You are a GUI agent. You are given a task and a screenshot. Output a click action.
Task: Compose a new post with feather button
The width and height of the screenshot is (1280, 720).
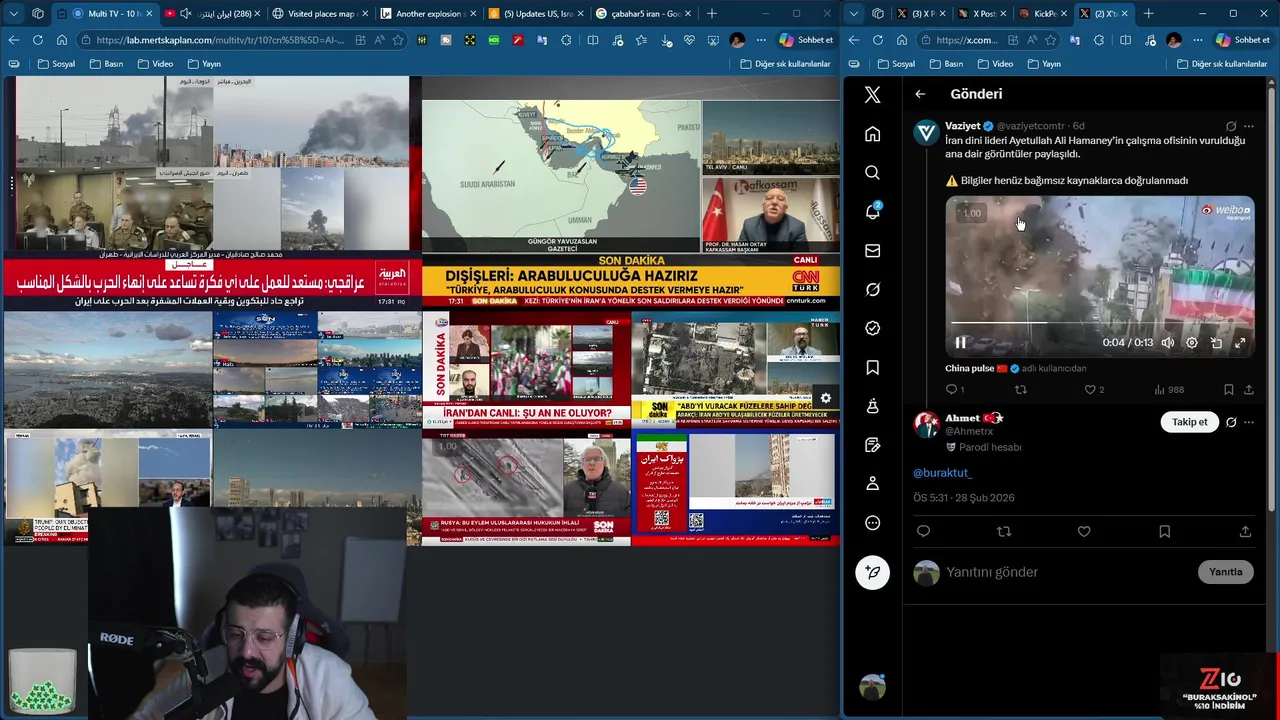(x=872, y=572)
